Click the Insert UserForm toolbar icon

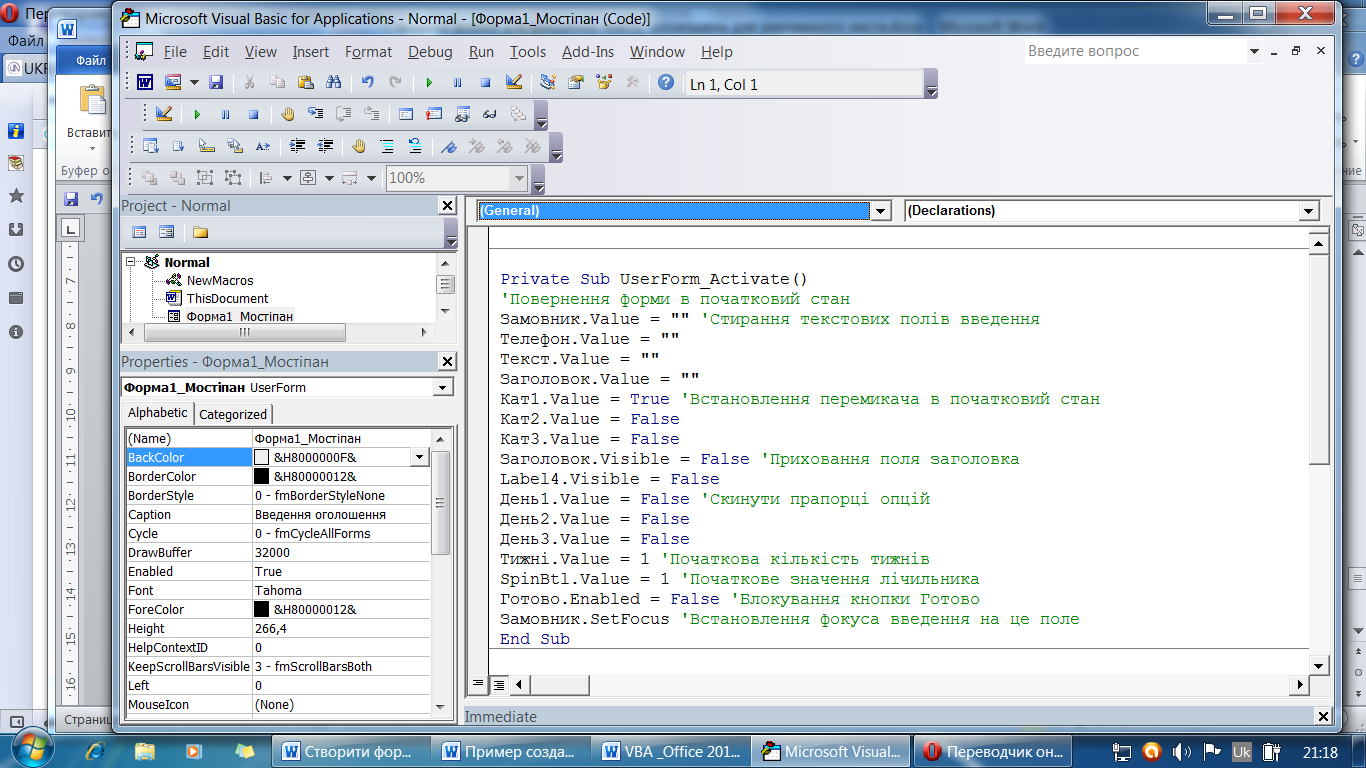click(172, 83)
